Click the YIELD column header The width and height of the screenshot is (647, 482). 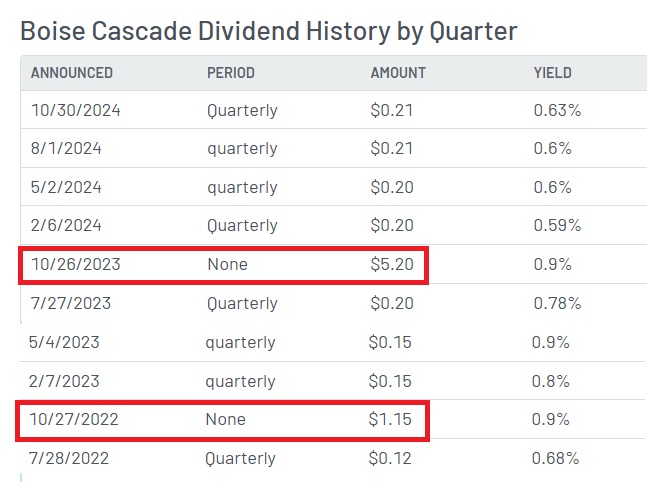(x=552, y=73)
